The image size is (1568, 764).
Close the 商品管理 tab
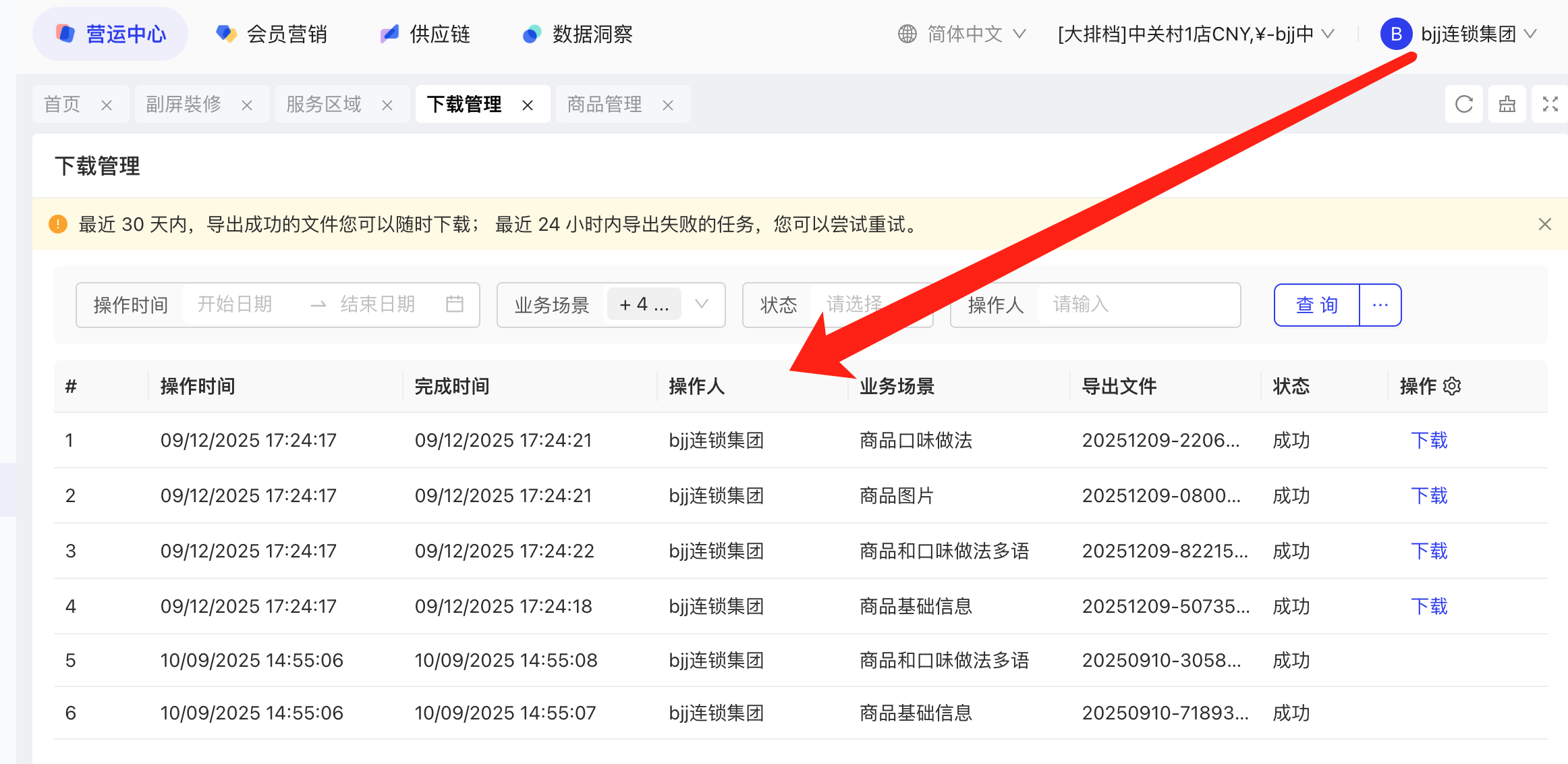(668, 105)
